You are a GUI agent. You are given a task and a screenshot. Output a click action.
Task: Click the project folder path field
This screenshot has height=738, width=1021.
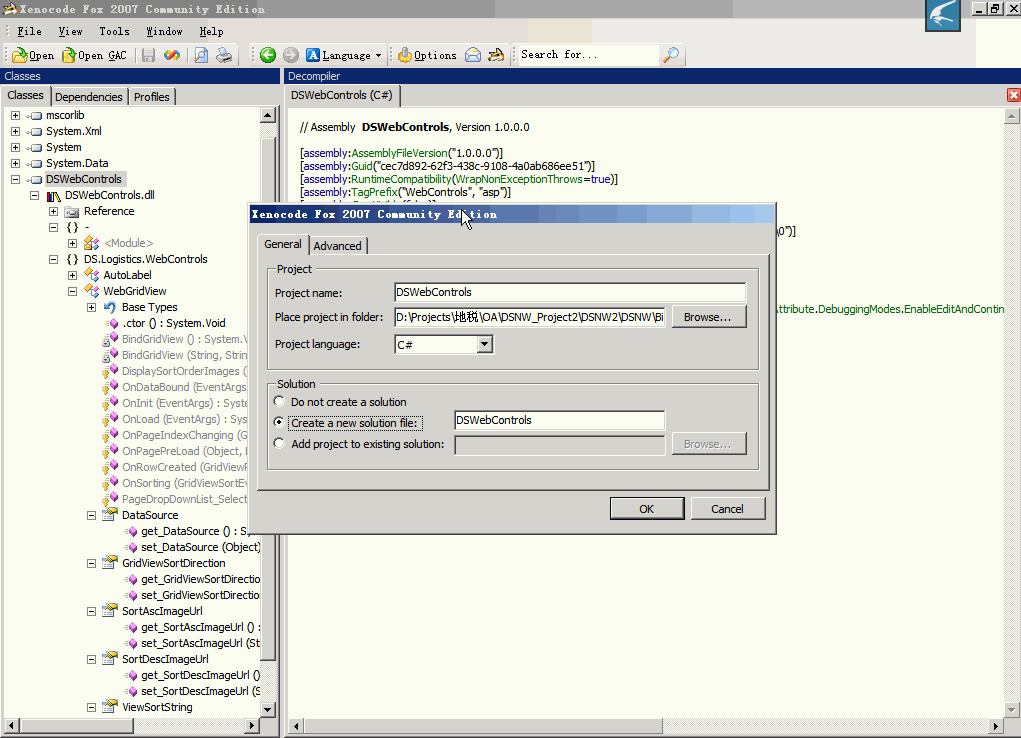(x=529, y=317)
